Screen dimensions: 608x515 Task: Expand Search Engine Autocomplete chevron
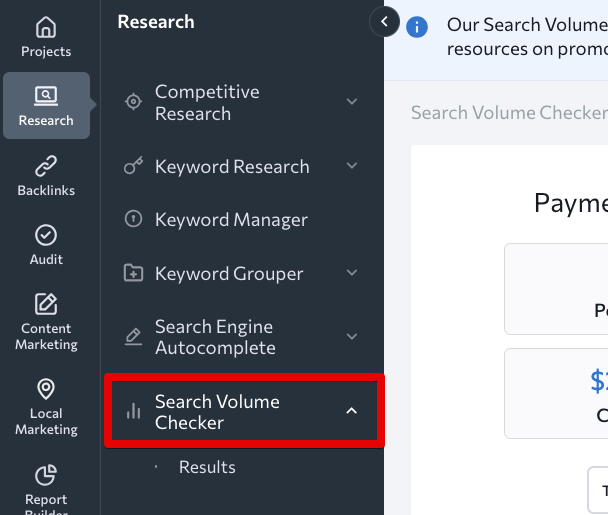pos(352,337)
